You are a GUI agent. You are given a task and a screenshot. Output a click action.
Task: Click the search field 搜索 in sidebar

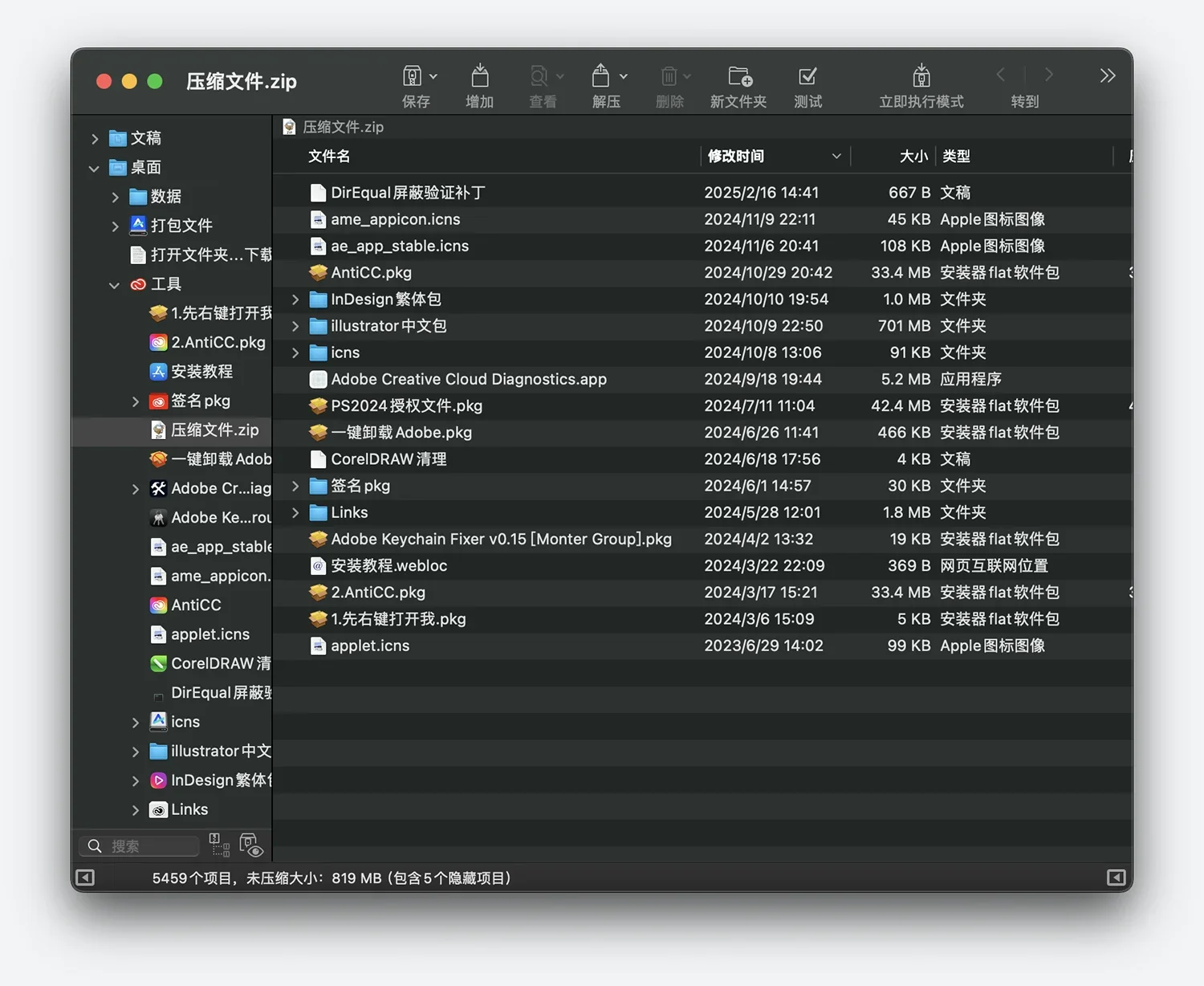(x=140, y=846)
